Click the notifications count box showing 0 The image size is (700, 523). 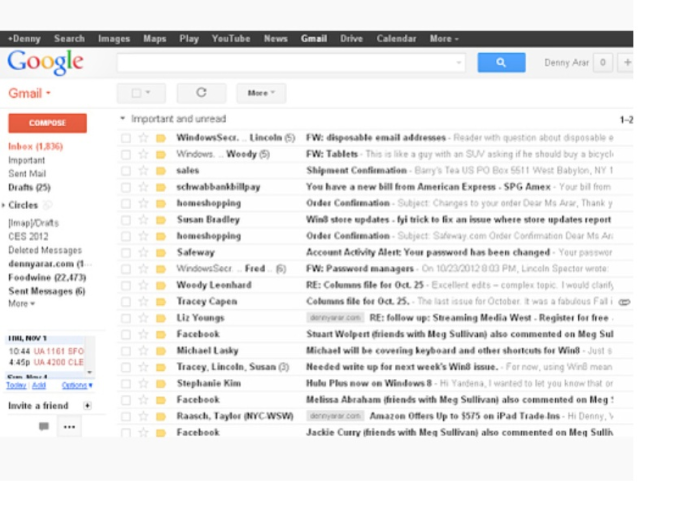(603, 62)
